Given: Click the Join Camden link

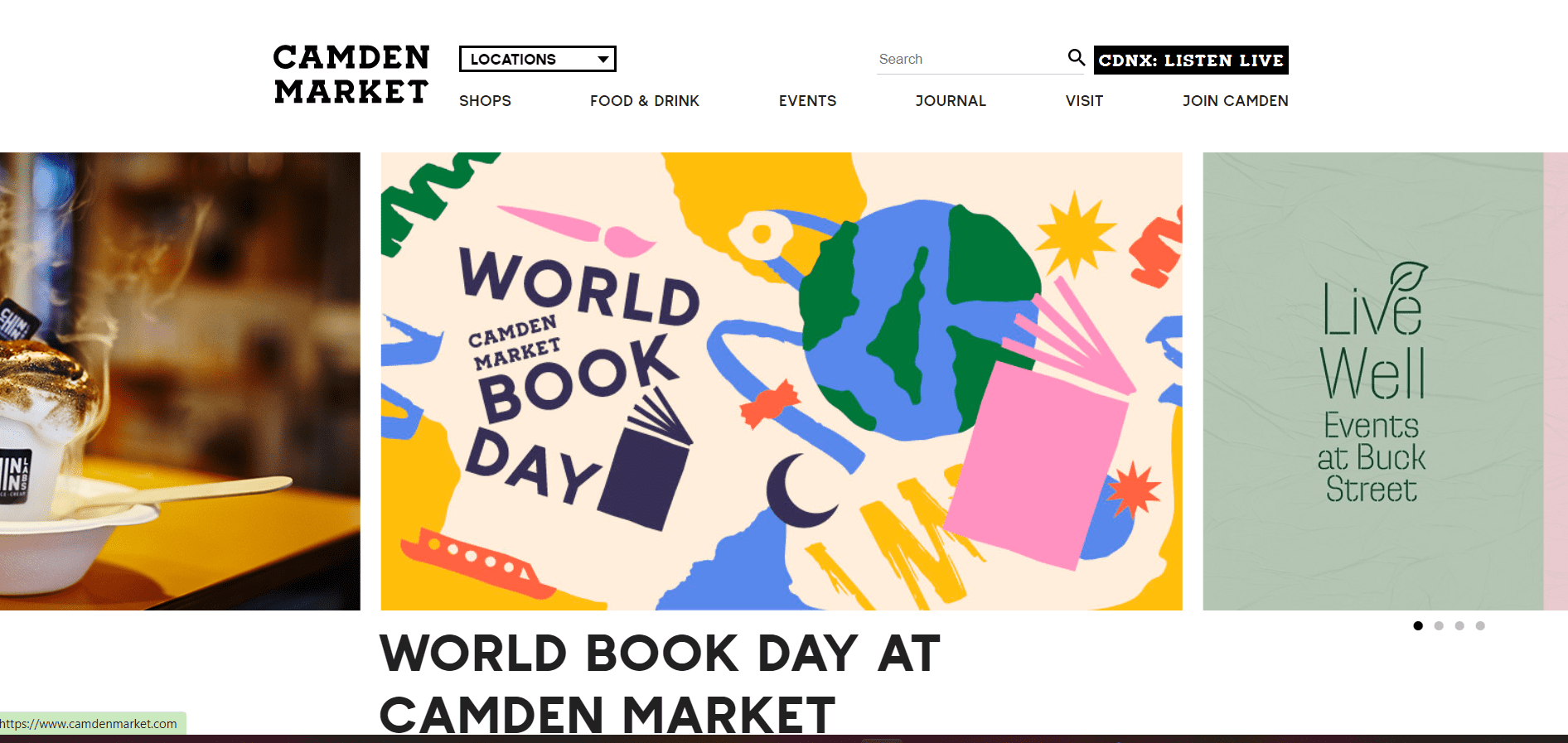Looking at the screenshot, I should (1235, 101).
